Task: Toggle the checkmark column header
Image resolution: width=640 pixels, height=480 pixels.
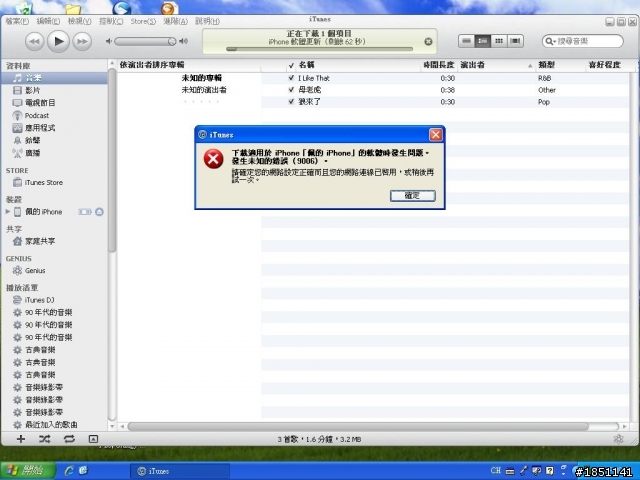Action: click(x=291, y=65)
